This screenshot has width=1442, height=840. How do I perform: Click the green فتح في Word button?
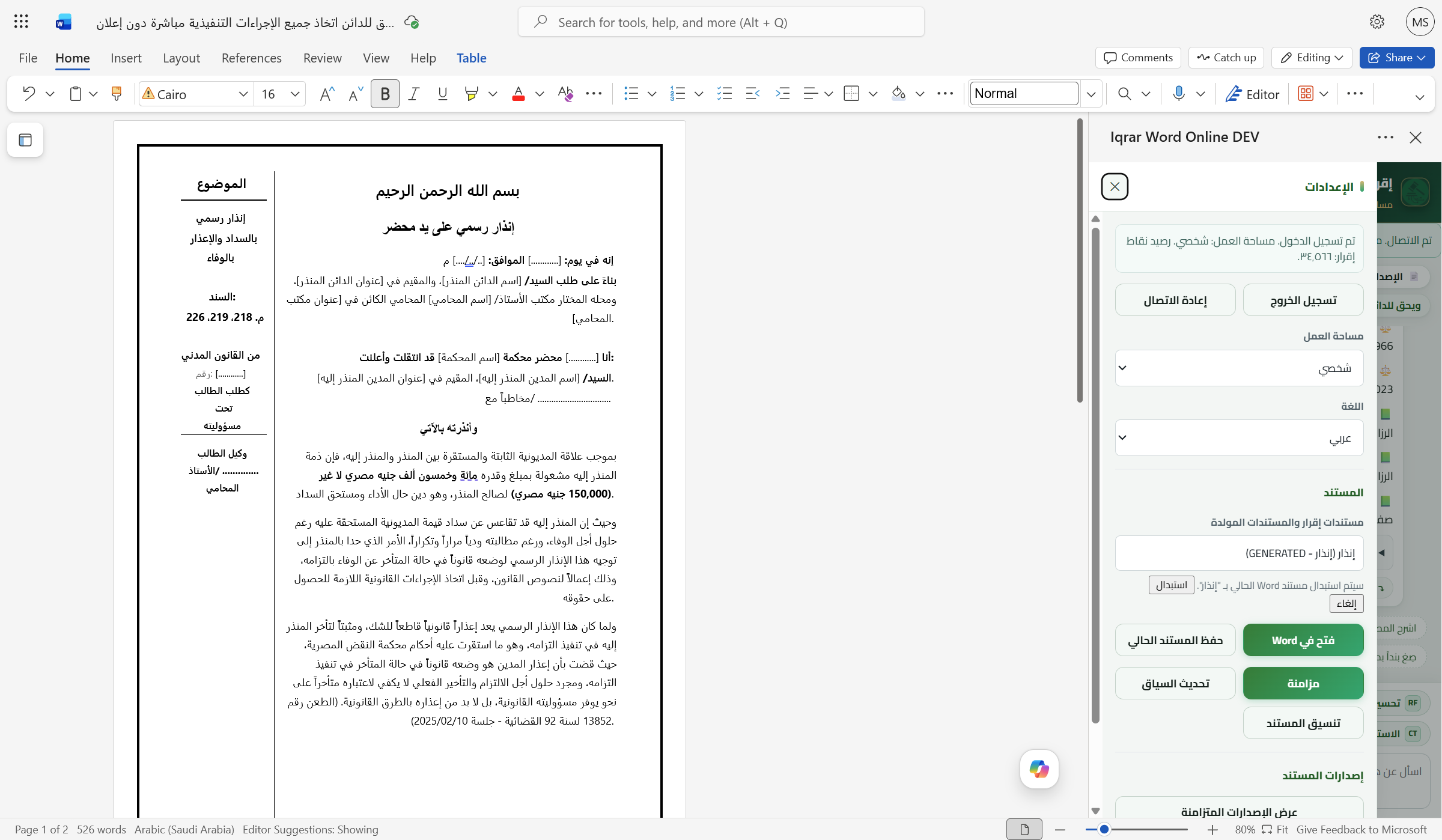(1303, 640)
